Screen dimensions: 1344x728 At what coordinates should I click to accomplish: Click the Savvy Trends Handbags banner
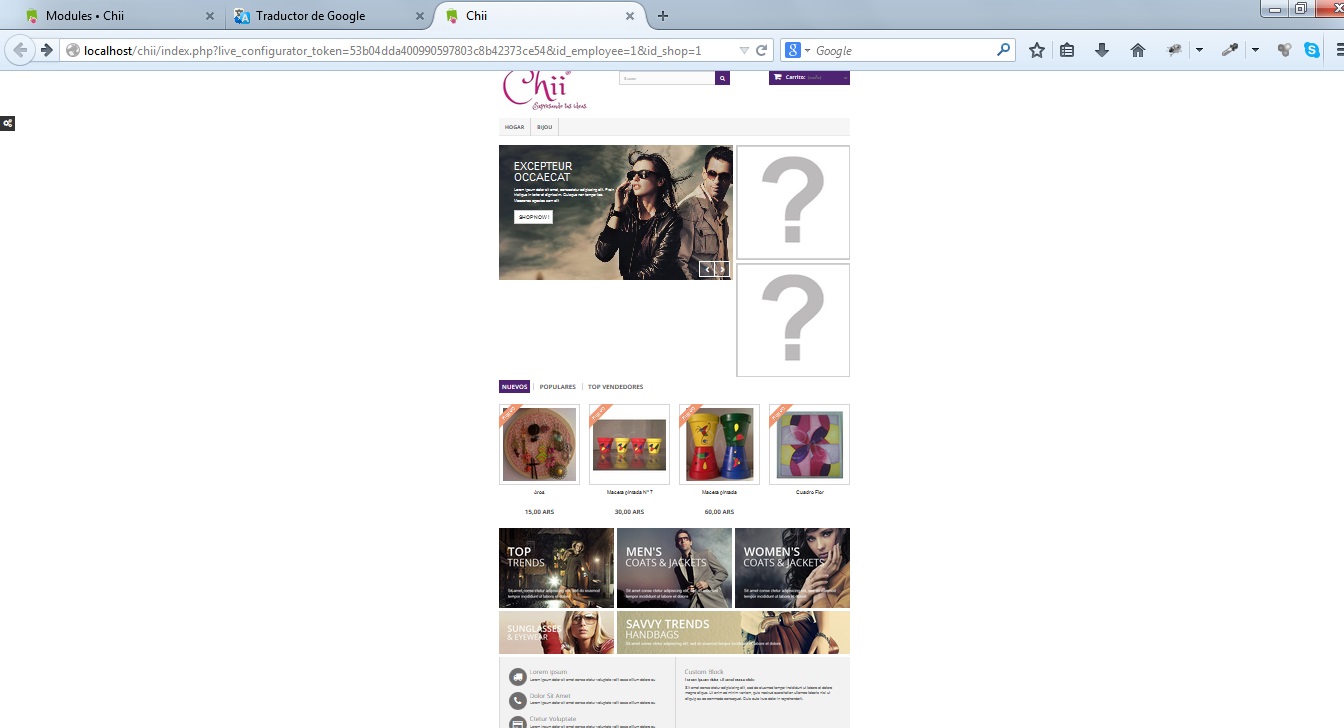click(x=733, y=633)
